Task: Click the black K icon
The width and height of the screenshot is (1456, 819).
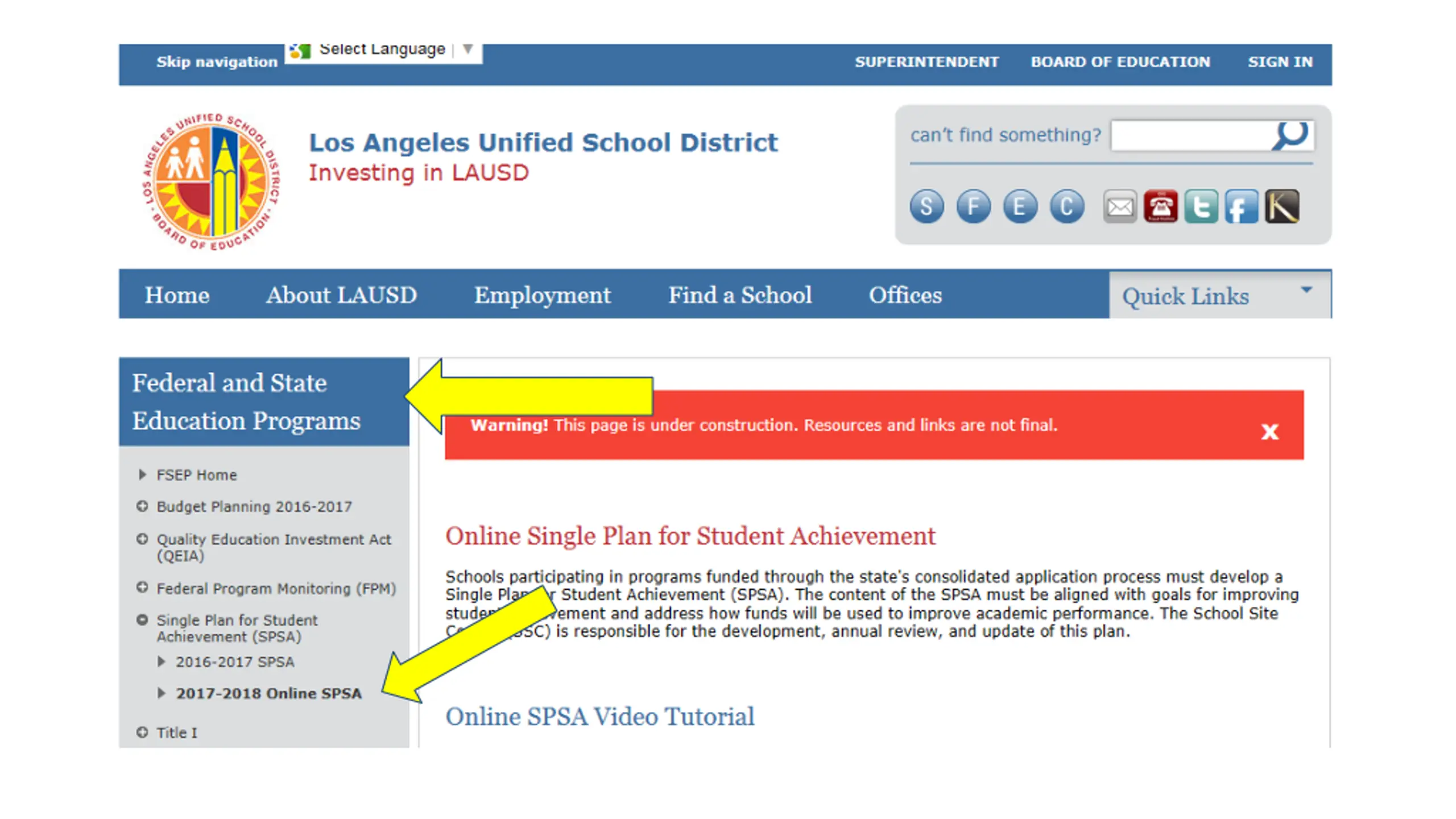Action: [x=1282, y=206]
